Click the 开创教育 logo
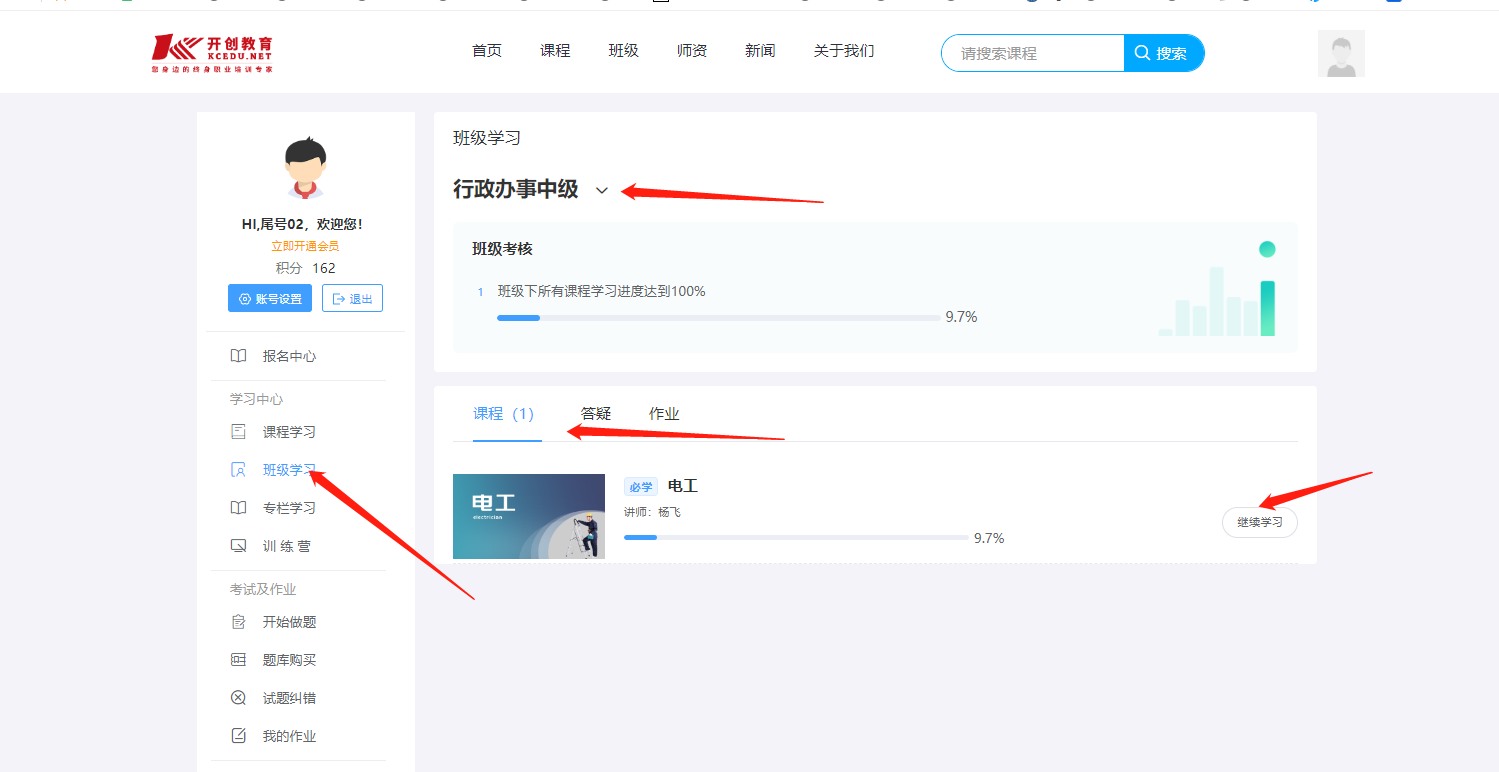Screen dimensions: 1499x772 tap(212, 54)
